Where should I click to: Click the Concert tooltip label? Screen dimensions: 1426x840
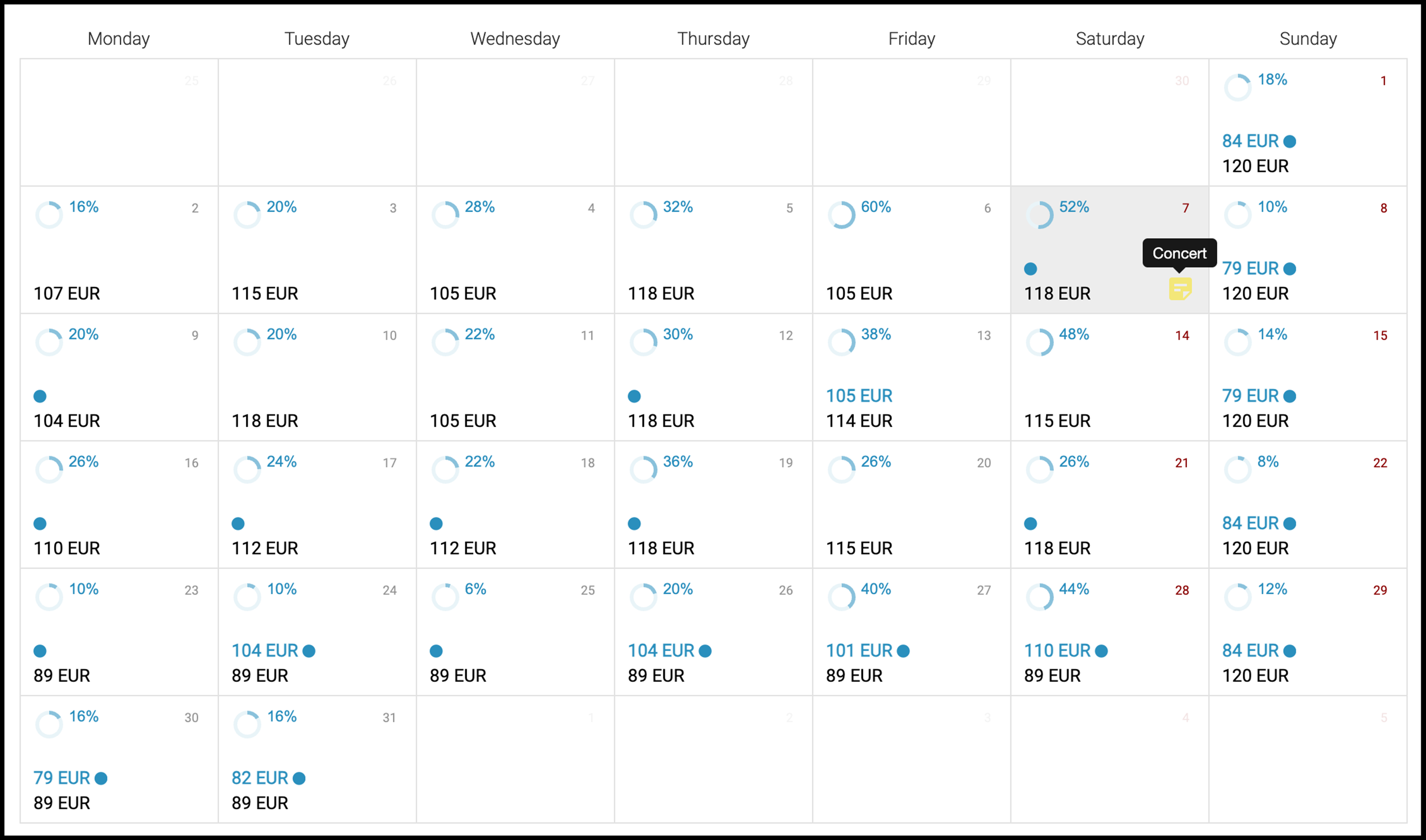1180,253
